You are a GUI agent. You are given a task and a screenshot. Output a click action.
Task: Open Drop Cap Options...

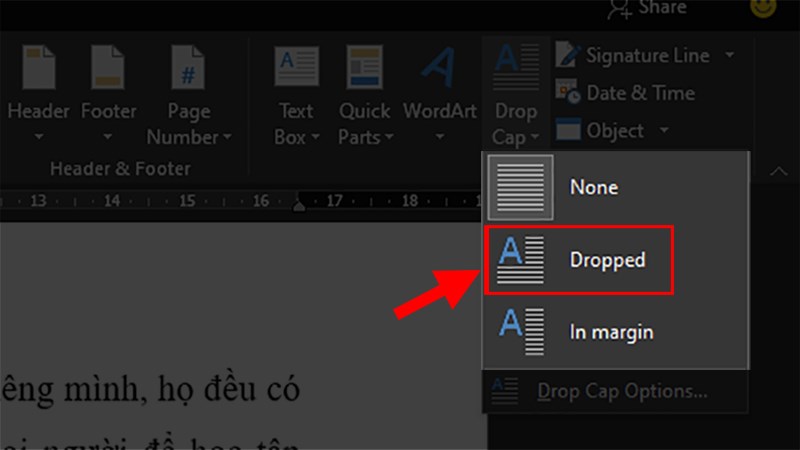click(622, 391)
